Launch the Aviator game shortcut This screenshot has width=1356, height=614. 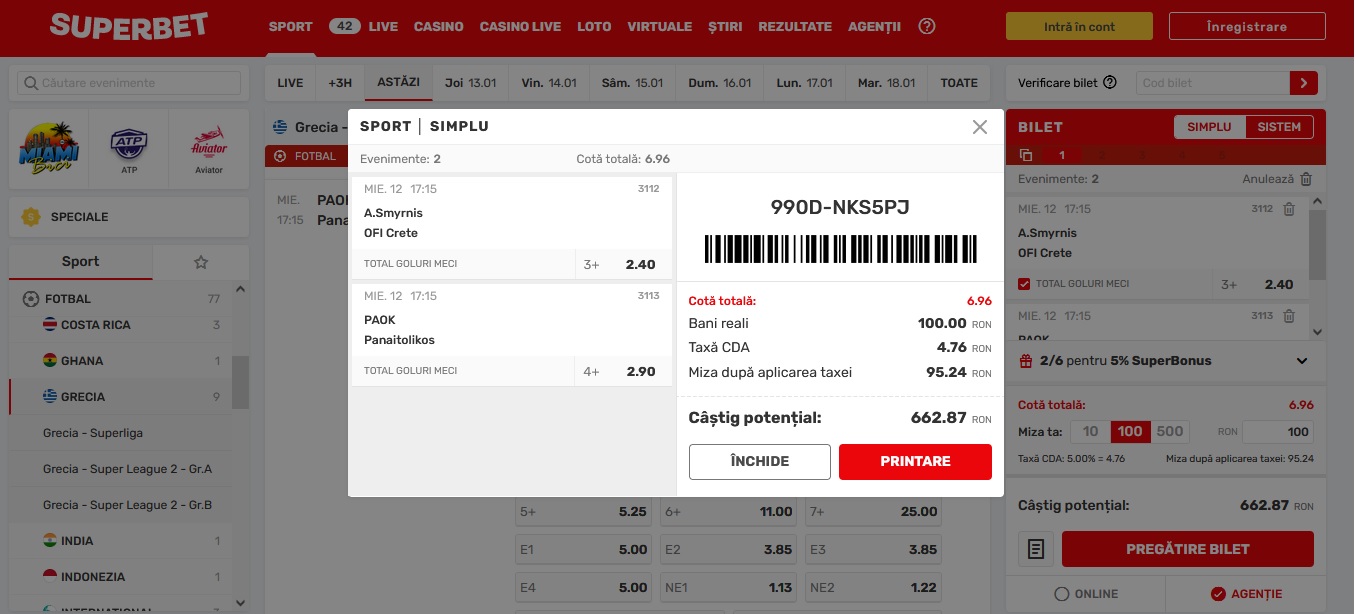tap(209, 149)
